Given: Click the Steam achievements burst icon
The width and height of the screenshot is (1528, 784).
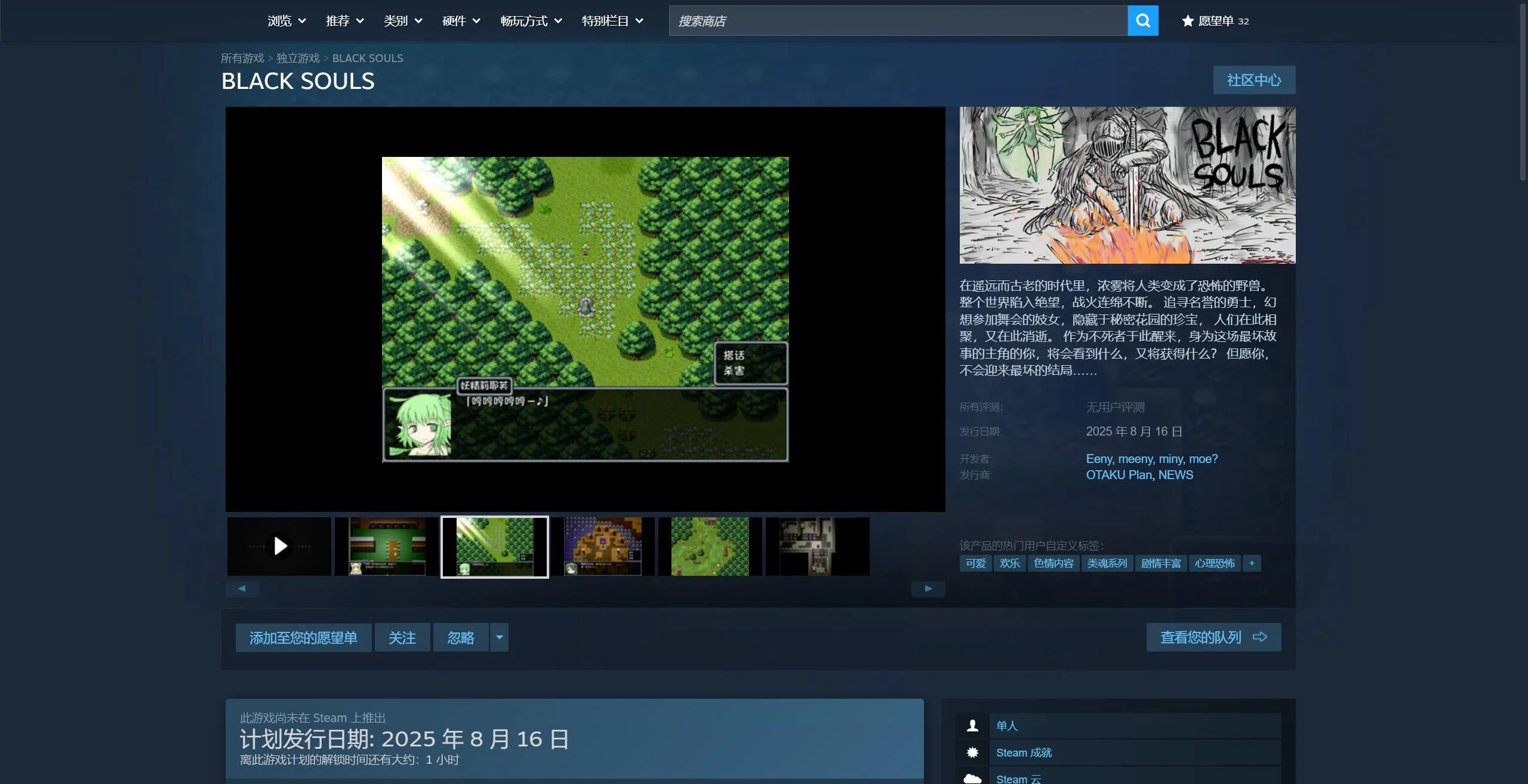Looking at the screenshot, I should click(972, 752).
